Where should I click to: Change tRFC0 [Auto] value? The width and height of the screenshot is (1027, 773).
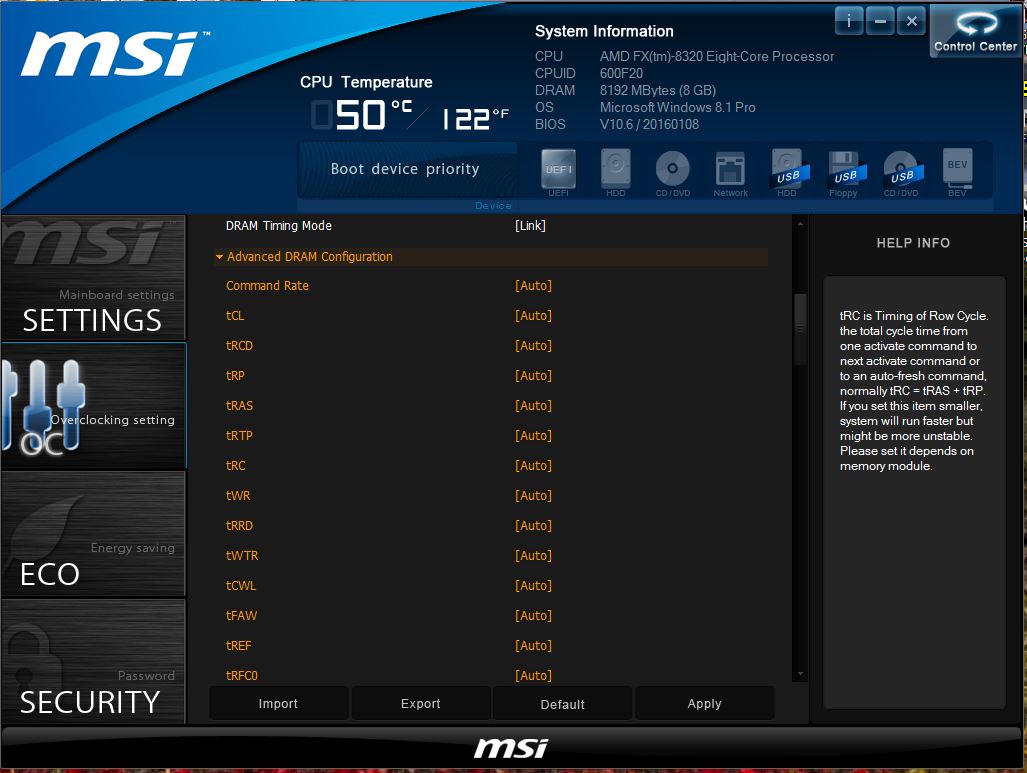533,675
